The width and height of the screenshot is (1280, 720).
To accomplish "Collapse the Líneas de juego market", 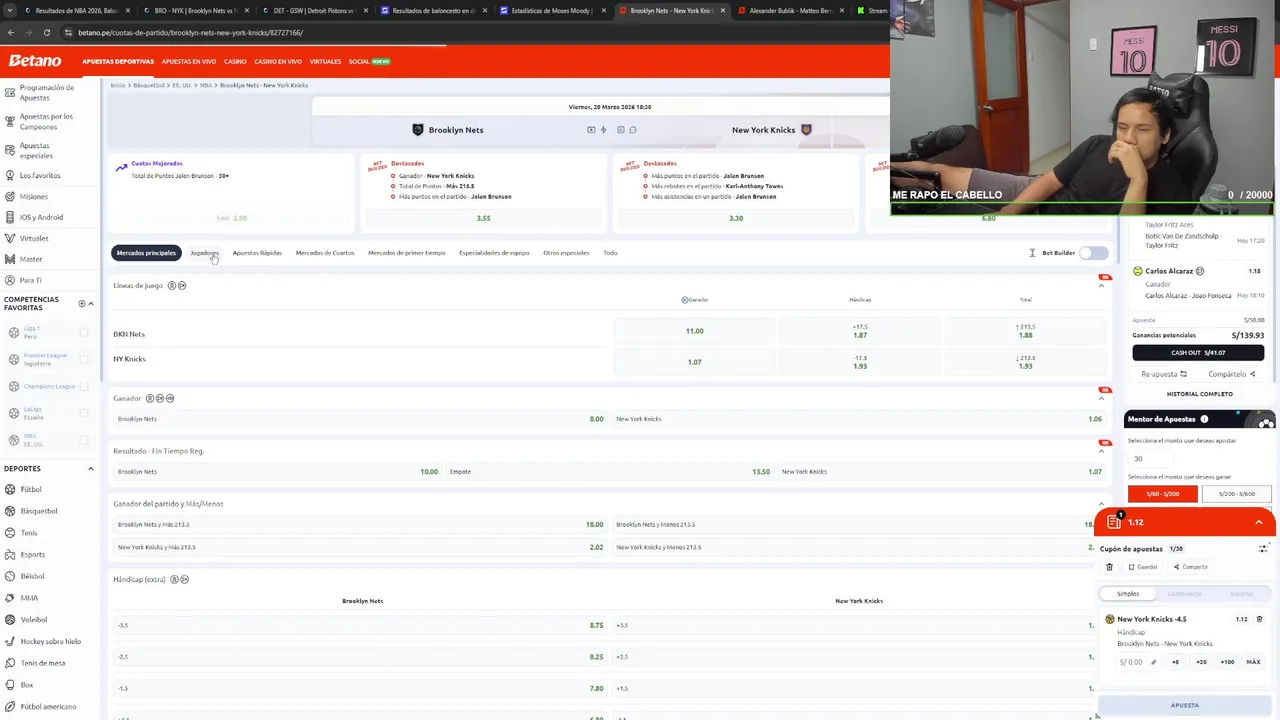I will pyautogui.click(x=1102, y=286).
